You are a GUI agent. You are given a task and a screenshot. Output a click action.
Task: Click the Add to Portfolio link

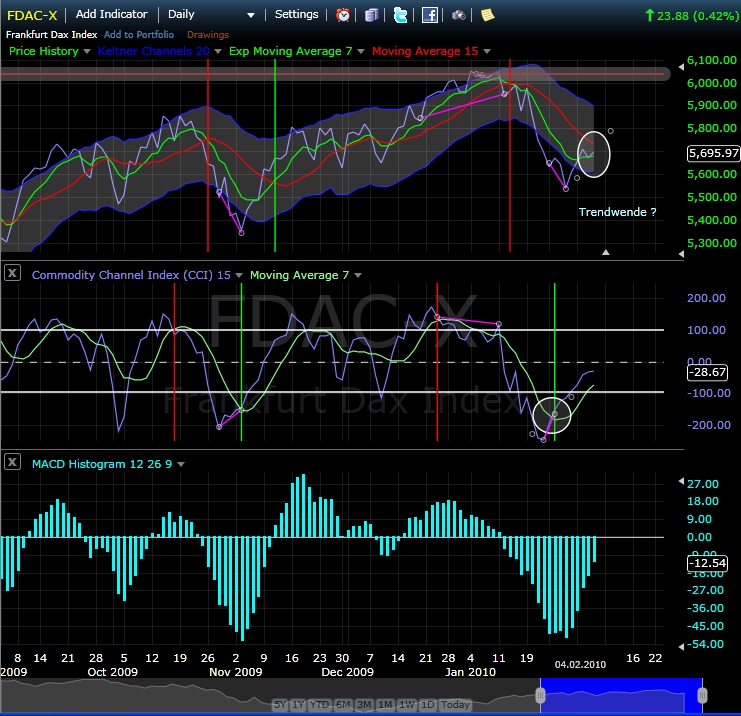(x=139, y=35)
